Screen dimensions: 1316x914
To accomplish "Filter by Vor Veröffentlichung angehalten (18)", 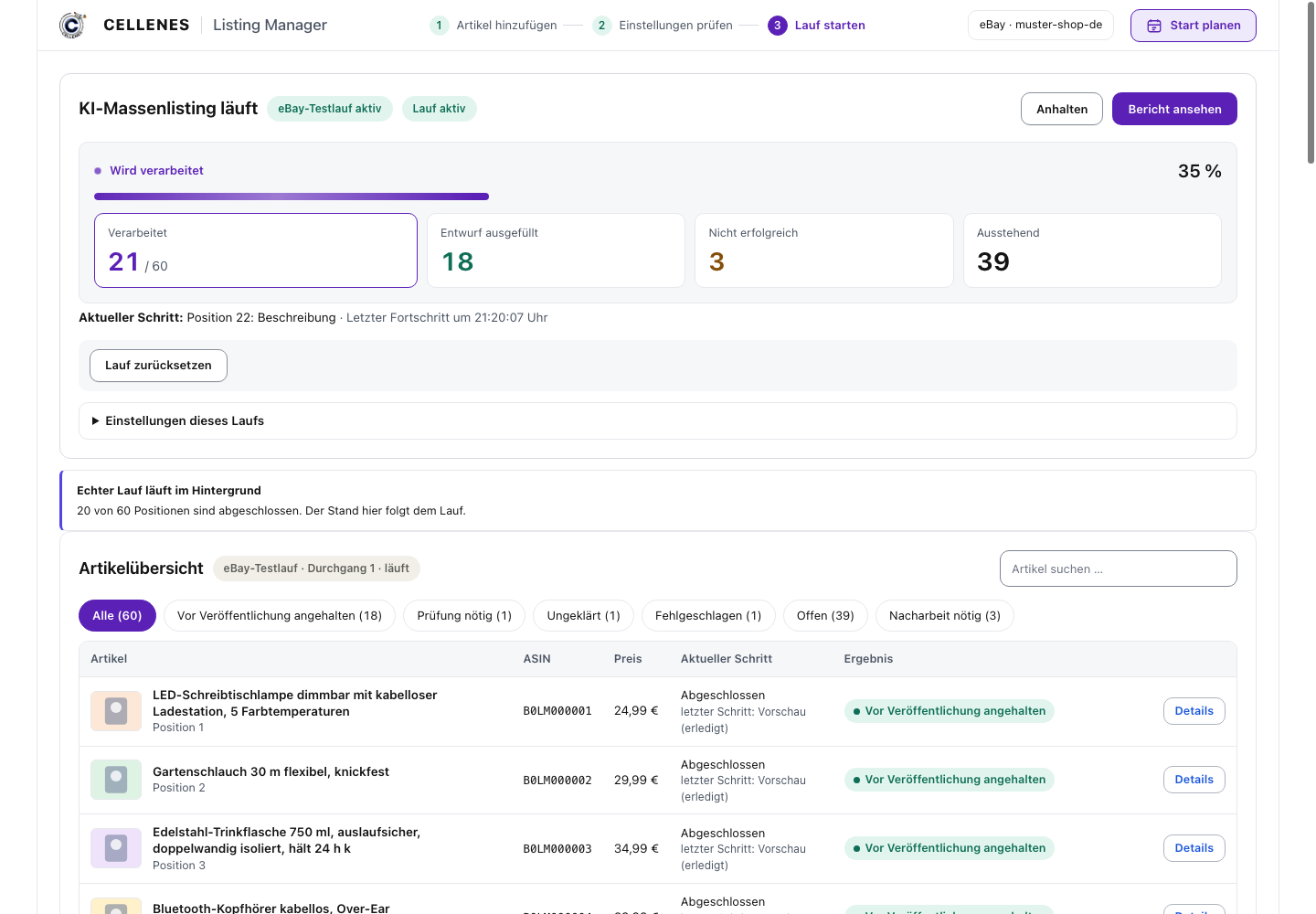I will pyautogui.click(x=280, y=615).
